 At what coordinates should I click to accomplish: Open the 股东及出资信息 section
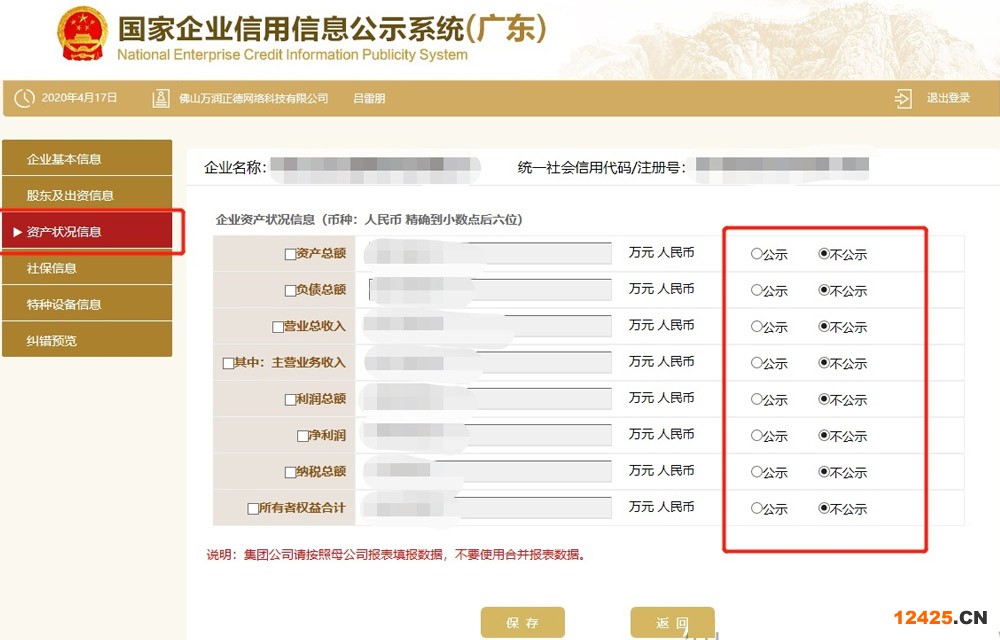coord(70,195)
